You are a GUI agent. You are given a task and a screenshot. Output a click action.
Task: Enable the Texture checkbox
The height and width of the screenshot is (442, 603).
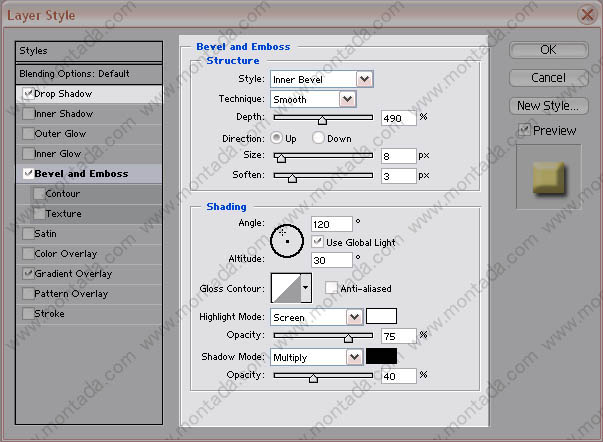pos(39,214)
